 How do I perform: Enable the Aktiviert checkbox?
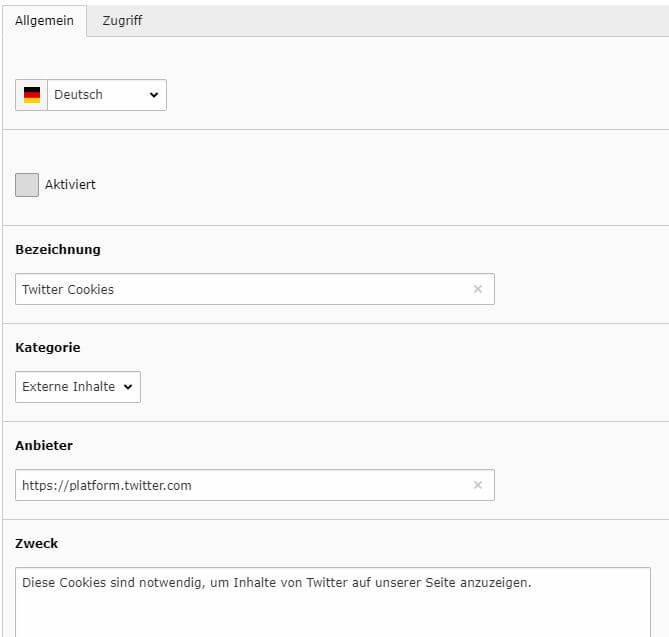pyautogui.click(x=27, y=185)
